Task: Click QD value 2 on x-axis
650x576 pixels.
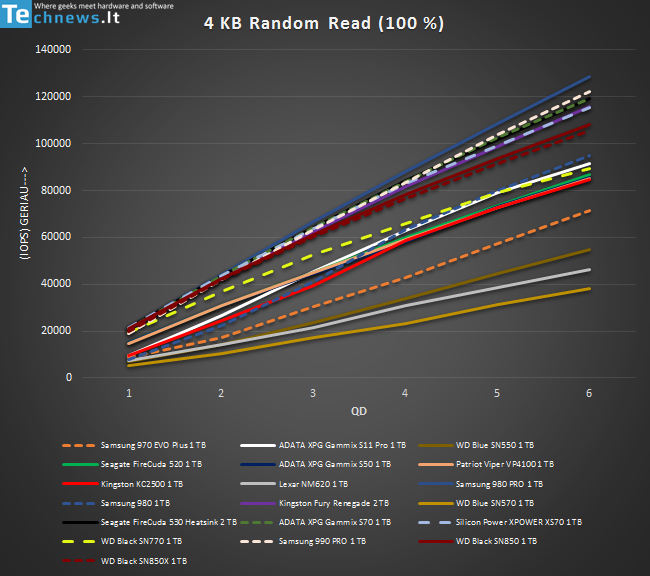Action: coord(221,393)
